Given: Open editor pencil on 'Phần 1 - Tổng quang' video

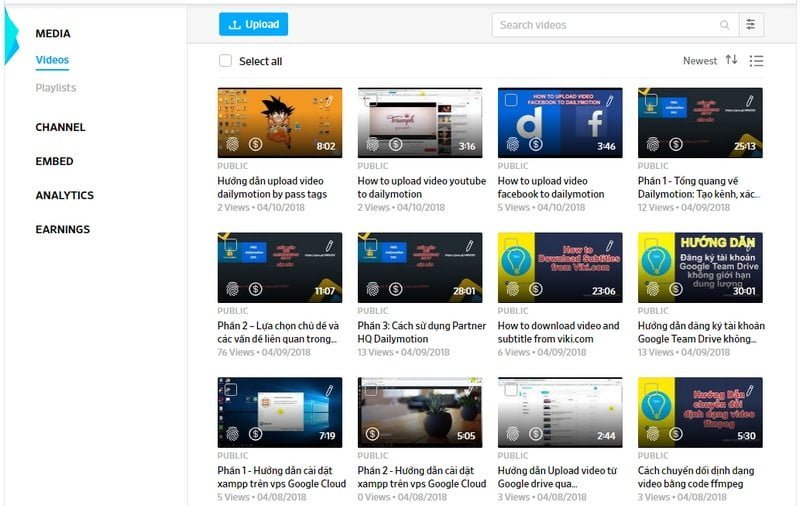Looking at the screenshot, I should tap(749, 100).
